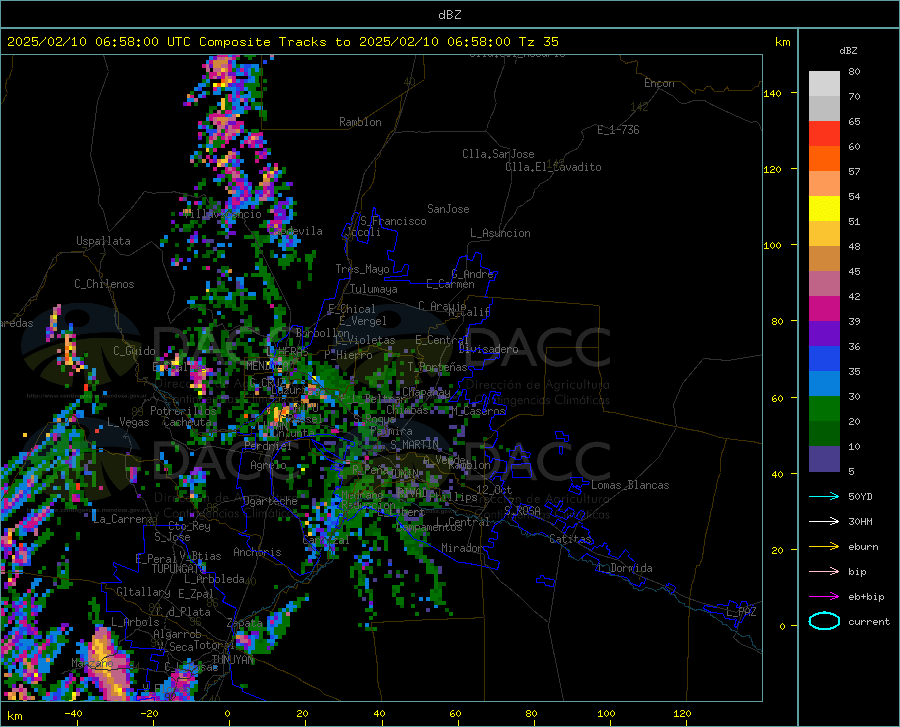Click the dBZ title at top
Screen dimensions: 900x727
[x=449, y=15]
